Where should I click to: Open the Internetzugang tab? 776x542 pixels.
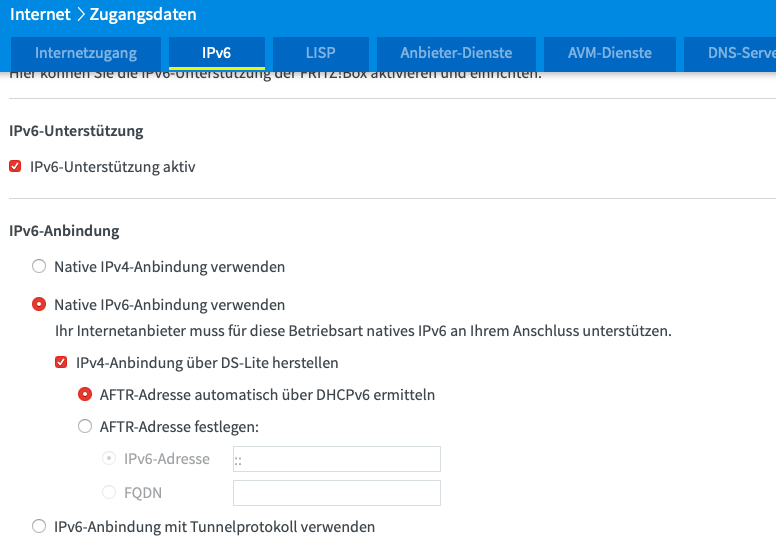[x=86, y=53]
